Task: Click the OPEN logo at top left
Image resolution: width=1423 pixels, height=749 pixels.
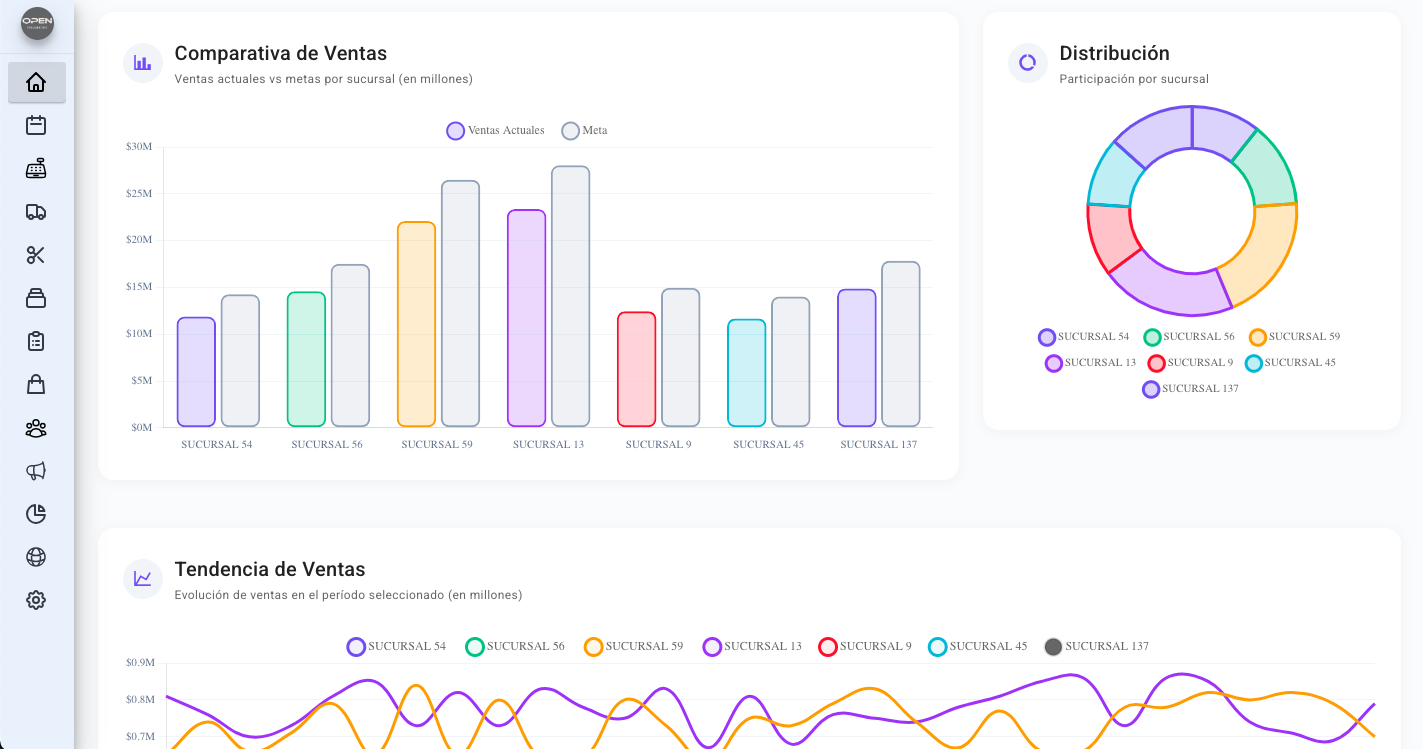Action: (x=36, y=25)
